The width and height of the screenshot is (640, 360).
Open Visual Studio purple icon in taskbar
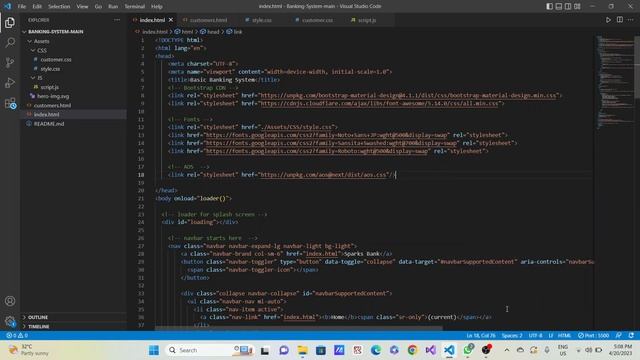[431, 350]
